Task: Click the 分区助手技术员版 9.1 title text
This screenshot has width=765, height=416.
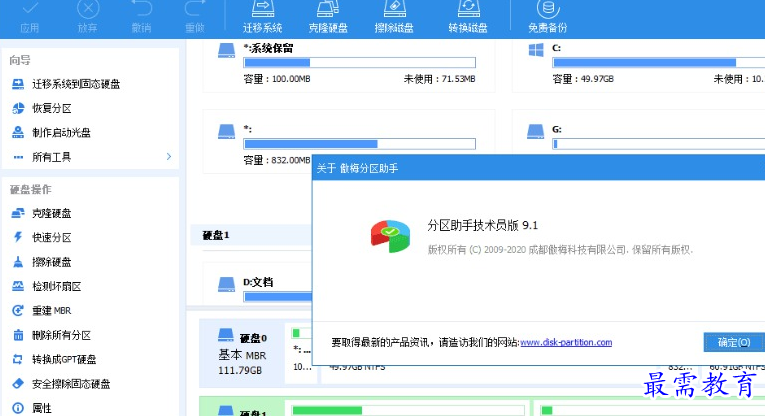Action: [483, 225]
